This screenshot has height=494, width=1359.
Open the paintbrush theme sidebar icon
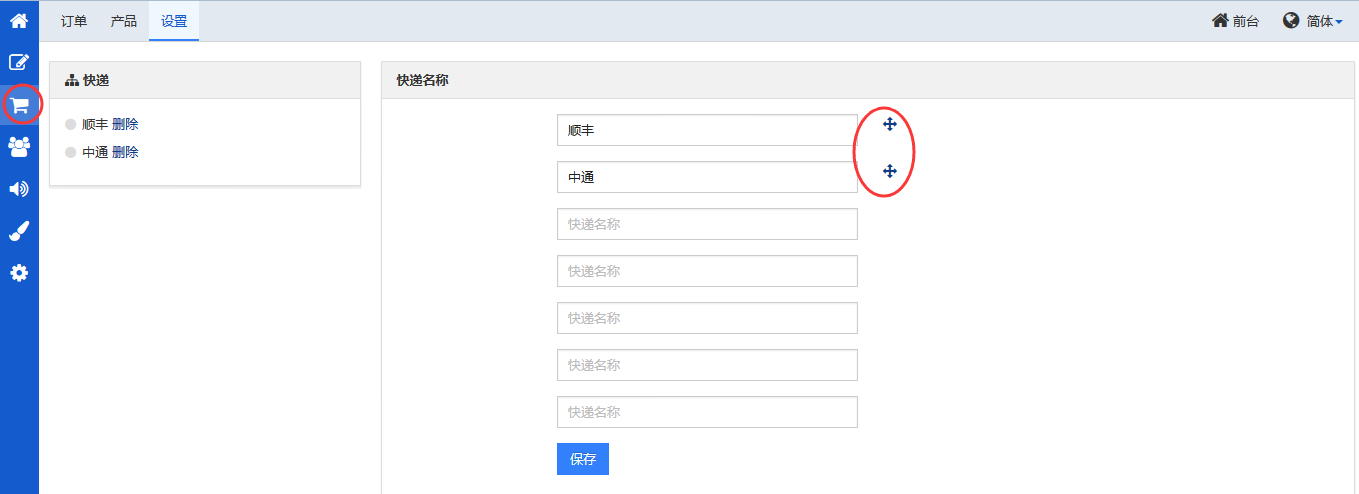click(x=19, y=231)
